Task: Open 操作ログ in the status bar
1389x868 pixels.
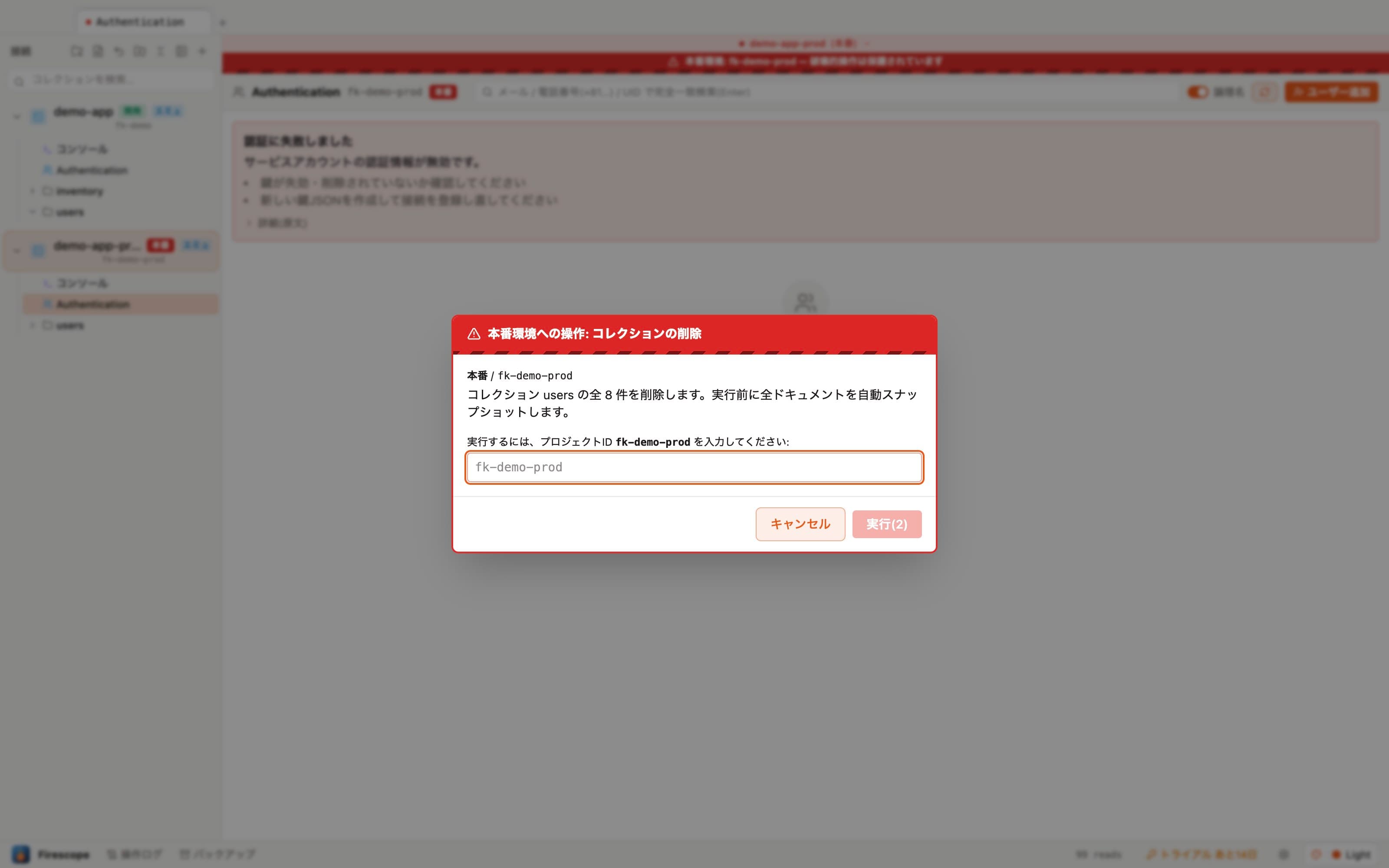Action: [135, 854]
